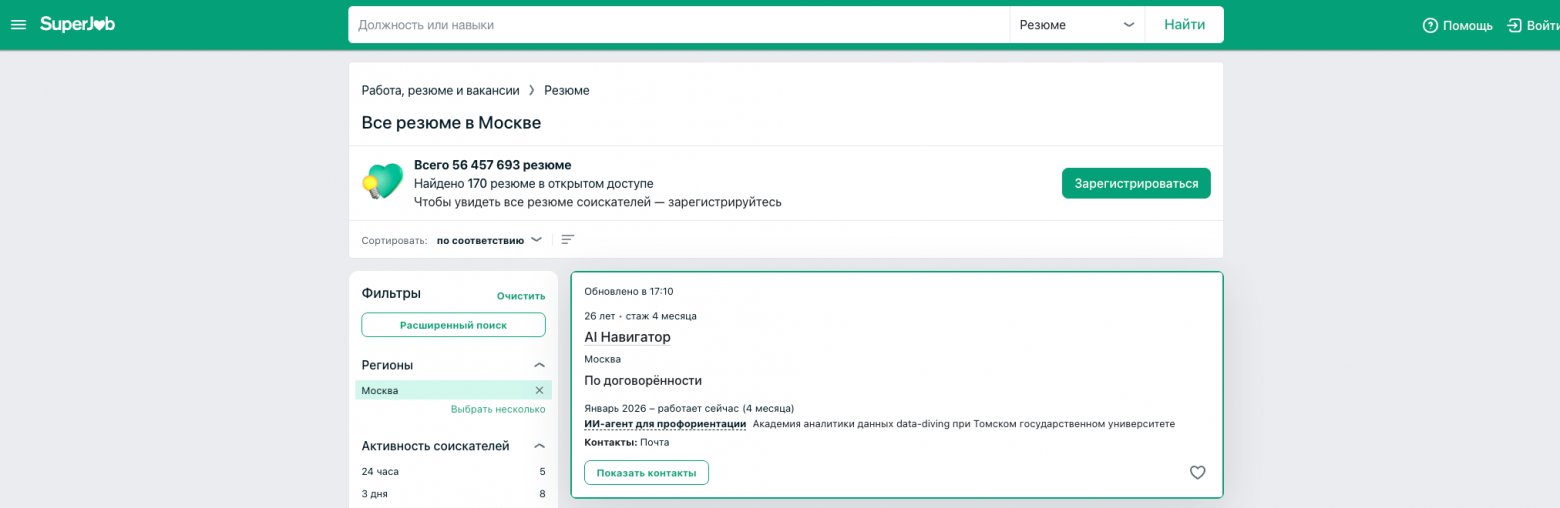Go to Работа, резюме и вакансии breadcrumb
This screenshot has height=508, width=1560.
pos(440,90)
